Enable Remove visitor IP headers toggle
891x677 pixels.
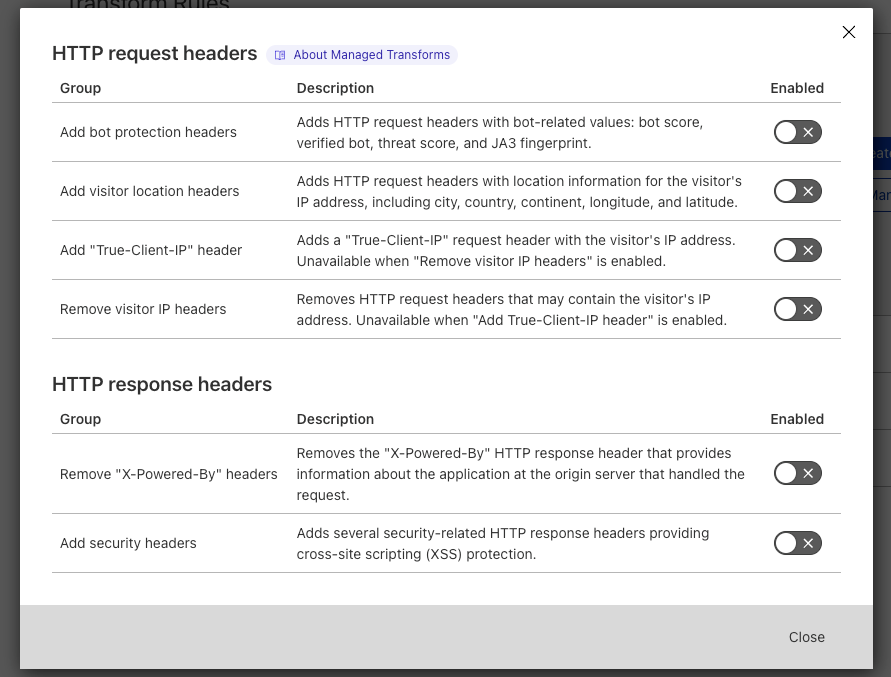click(797, 309)
